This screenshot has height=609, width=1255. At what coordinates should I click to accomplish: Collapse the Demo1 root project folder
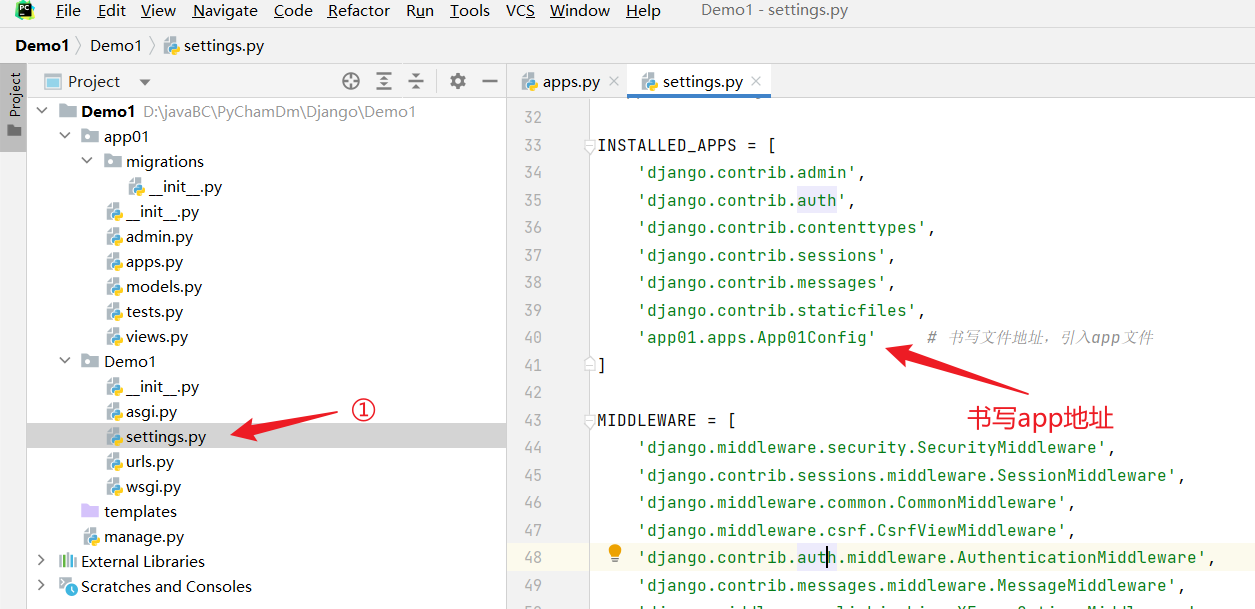click(x=41, y=111)
